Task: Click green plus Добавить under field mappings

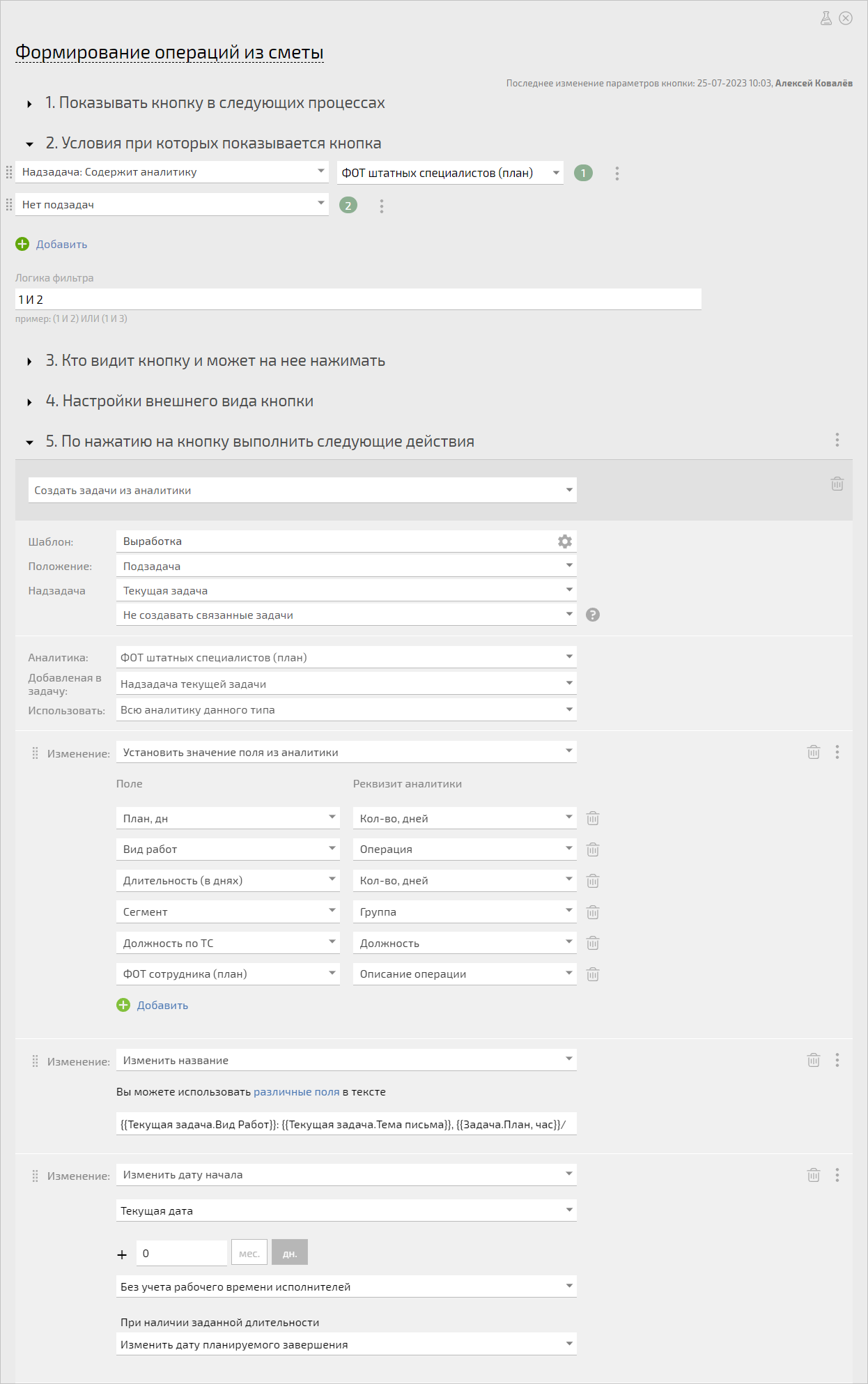Action: coord(153,1005)
